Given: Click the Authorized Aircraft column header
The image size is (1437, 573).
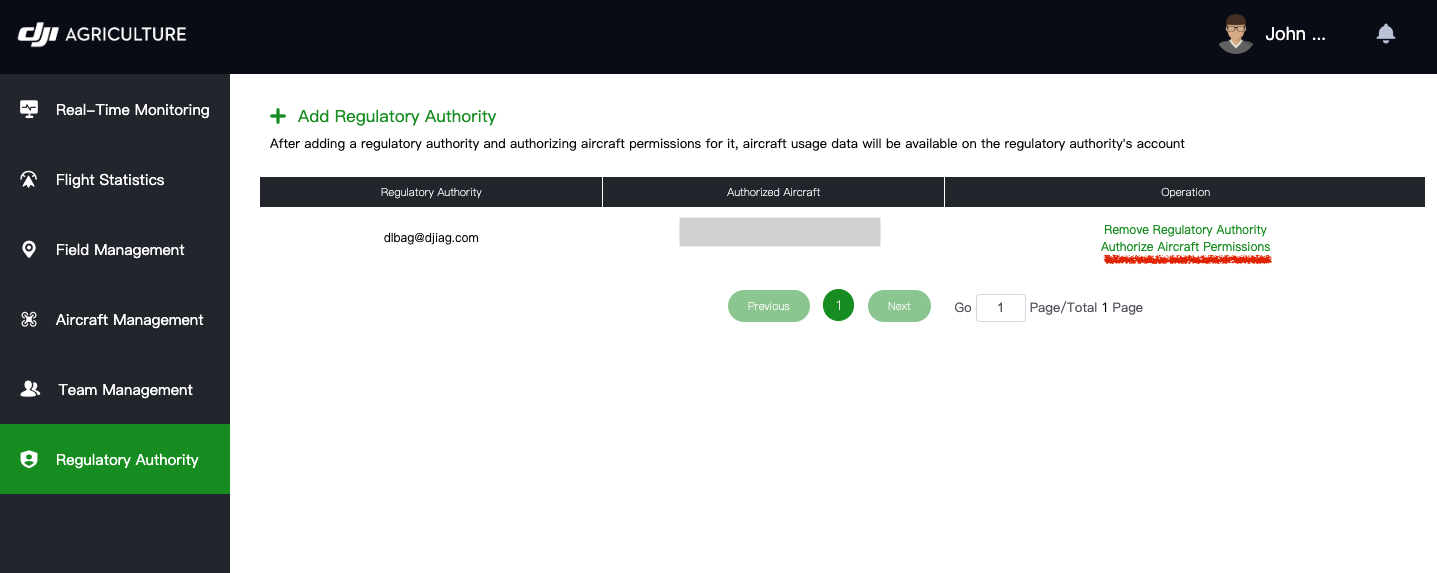Looking at the screenshot, I should click(x=773, y=192).
